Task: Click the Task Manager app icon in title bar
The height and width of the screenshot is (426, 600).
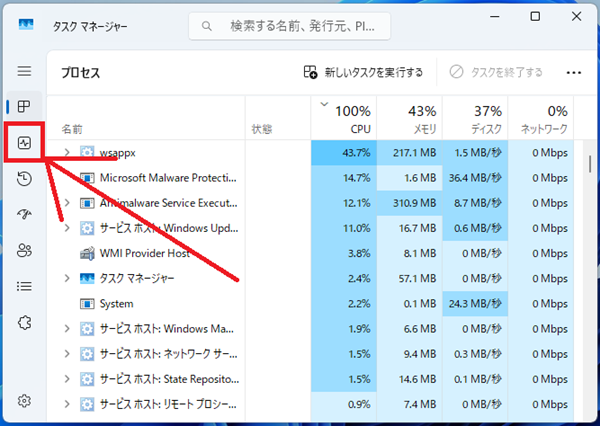Action: pyautogui.click(x=26, y=25)
